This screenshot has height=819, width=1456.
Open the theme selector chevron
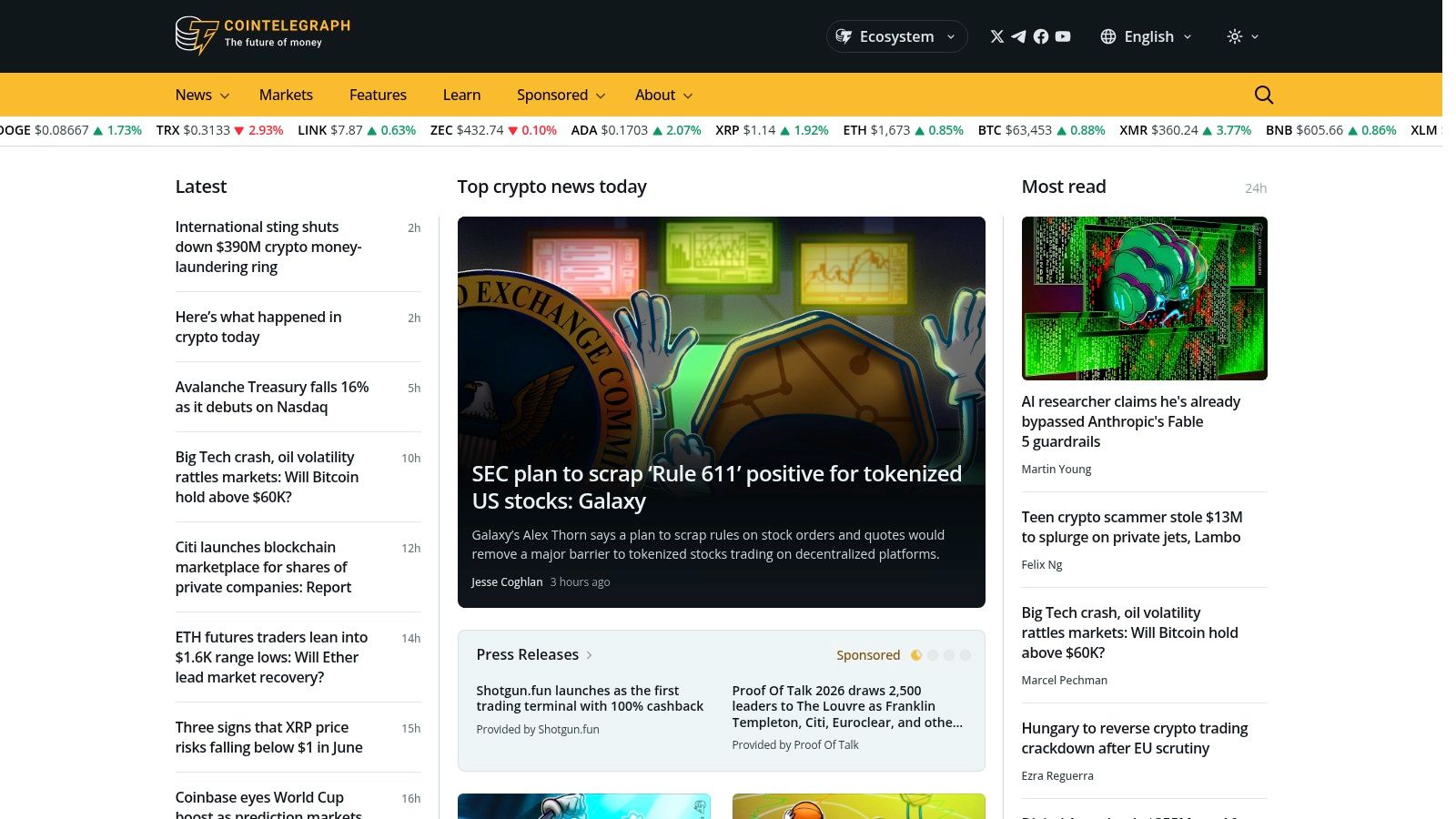pos(1255,36)
